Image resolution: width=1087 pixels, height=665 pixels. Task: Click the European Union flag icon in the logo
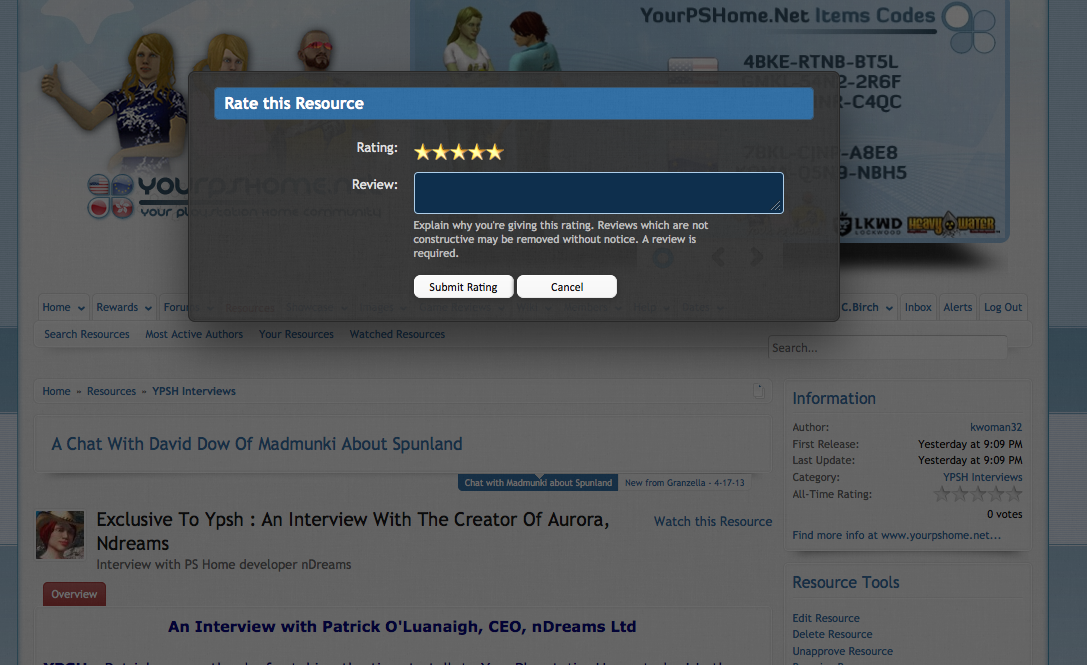point(122,185)
